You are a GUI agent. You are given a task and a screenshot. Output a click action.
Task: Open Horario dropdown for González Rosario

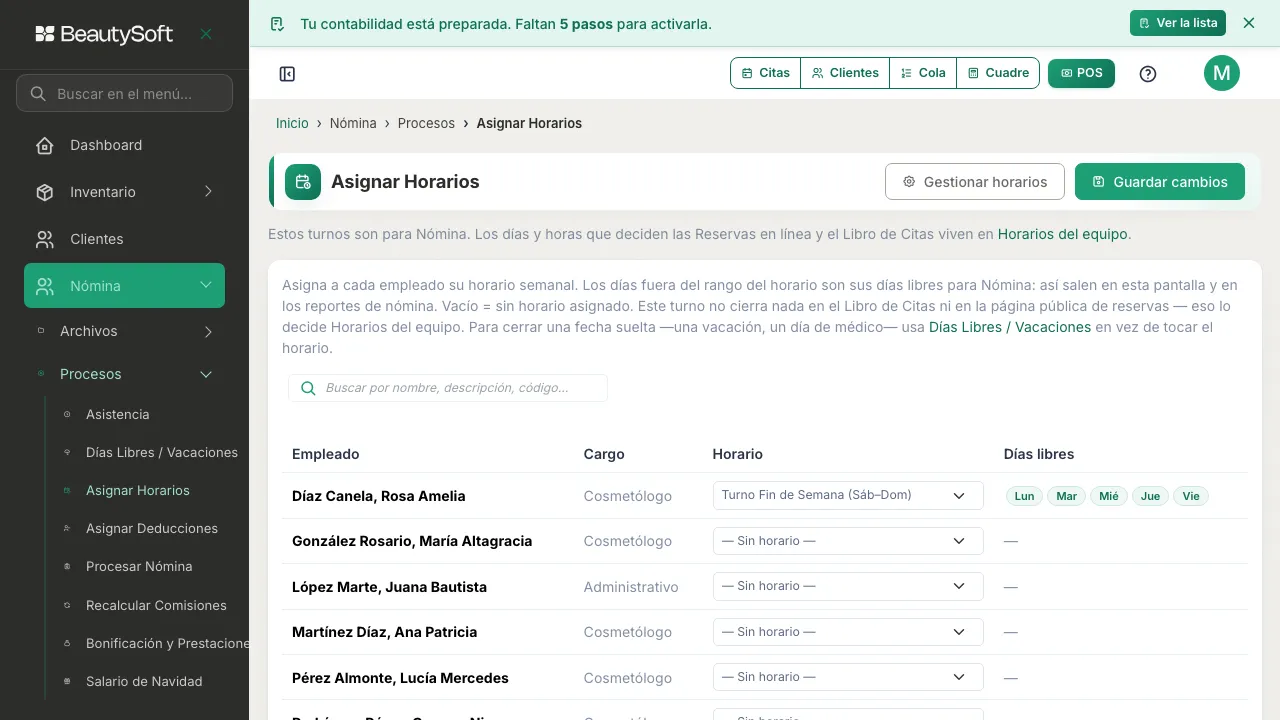pyautogui.click(x=848, y=541)
